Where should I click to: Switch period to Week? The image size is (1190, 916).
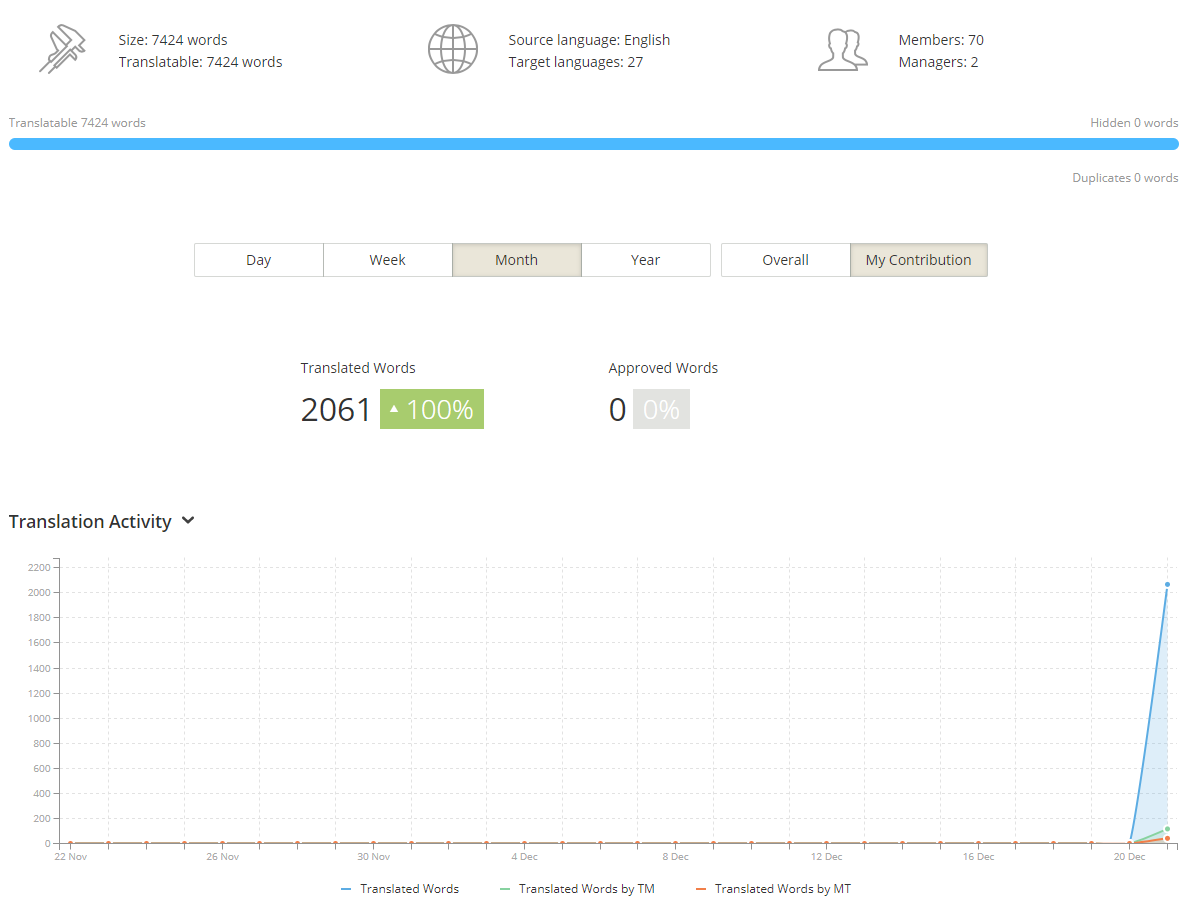point(388,260)
